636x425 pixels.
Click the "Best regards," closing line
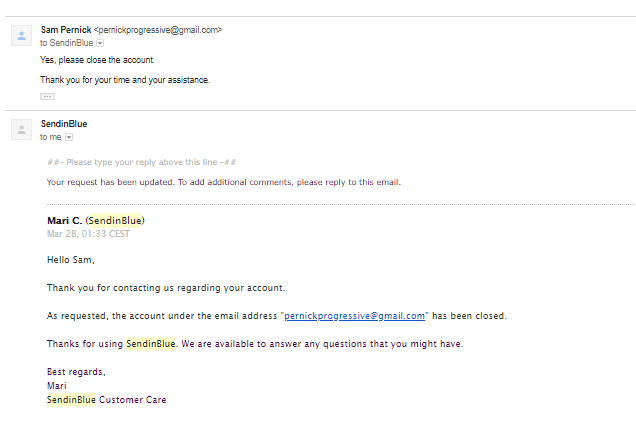click(x=76, y=372)
